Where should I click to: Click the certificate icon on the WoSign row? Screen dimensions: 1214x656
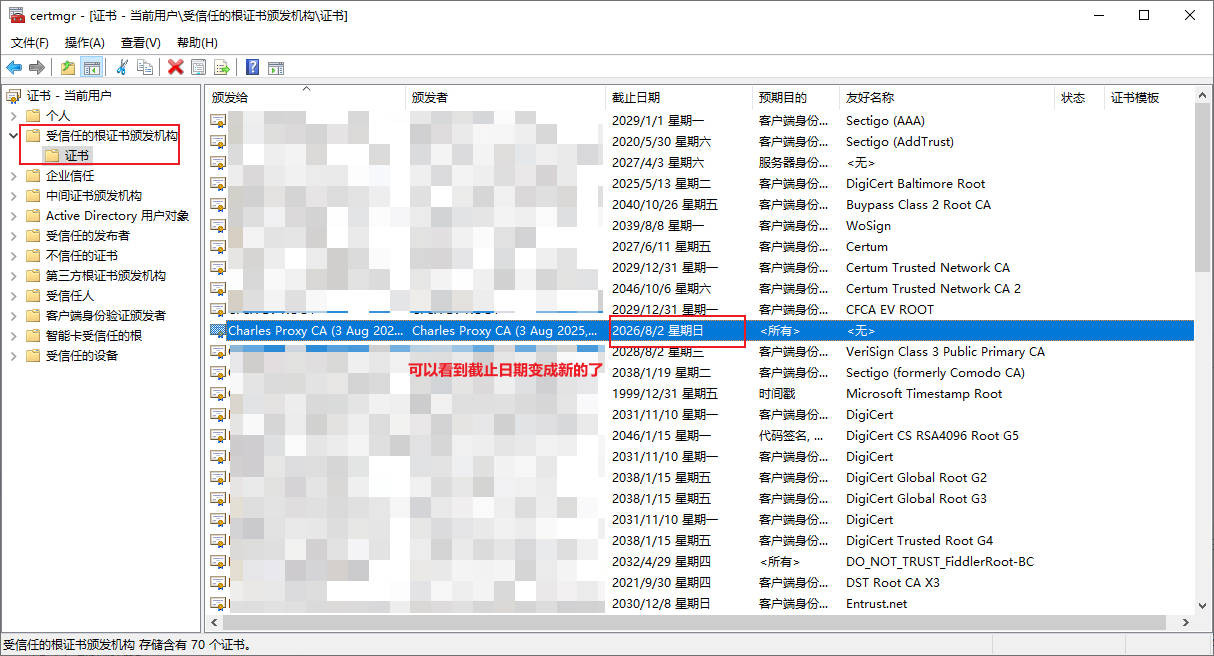click(218, 226)
